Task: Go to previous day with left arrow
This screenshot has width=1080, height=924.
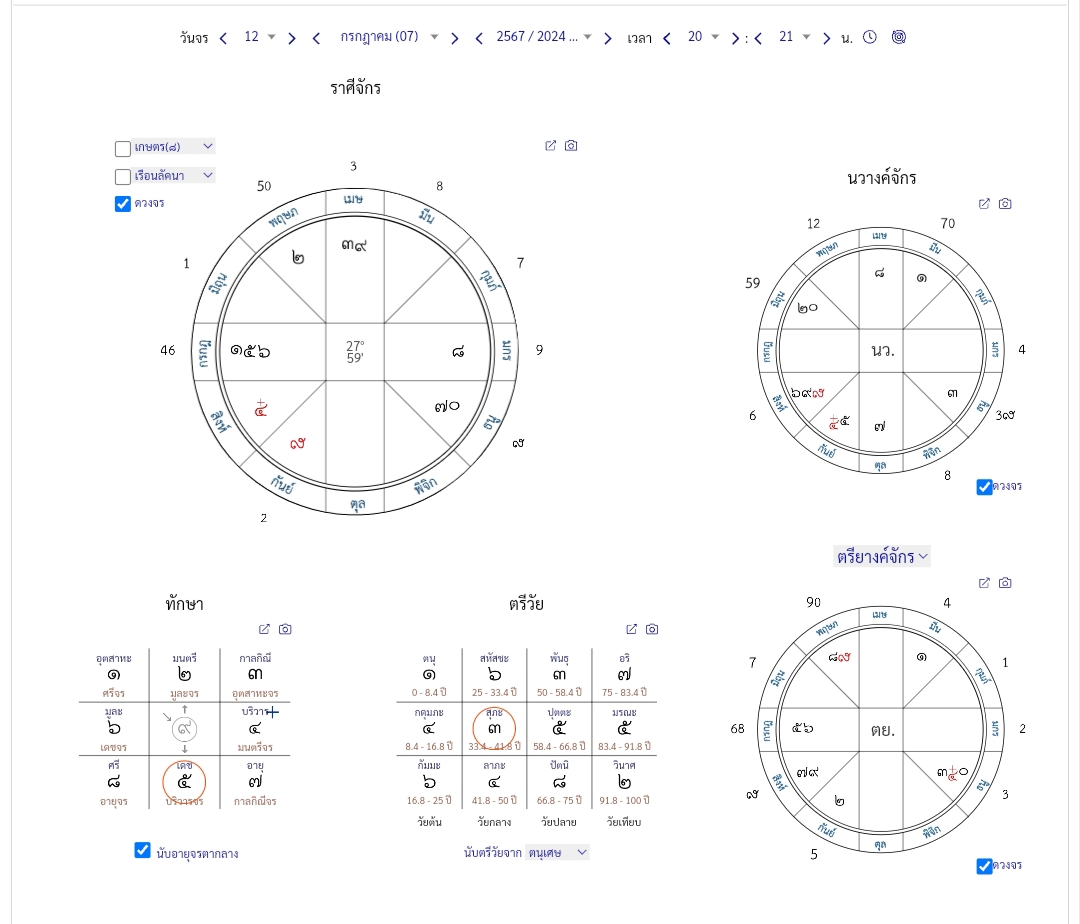Action: (x=223, y=39)
